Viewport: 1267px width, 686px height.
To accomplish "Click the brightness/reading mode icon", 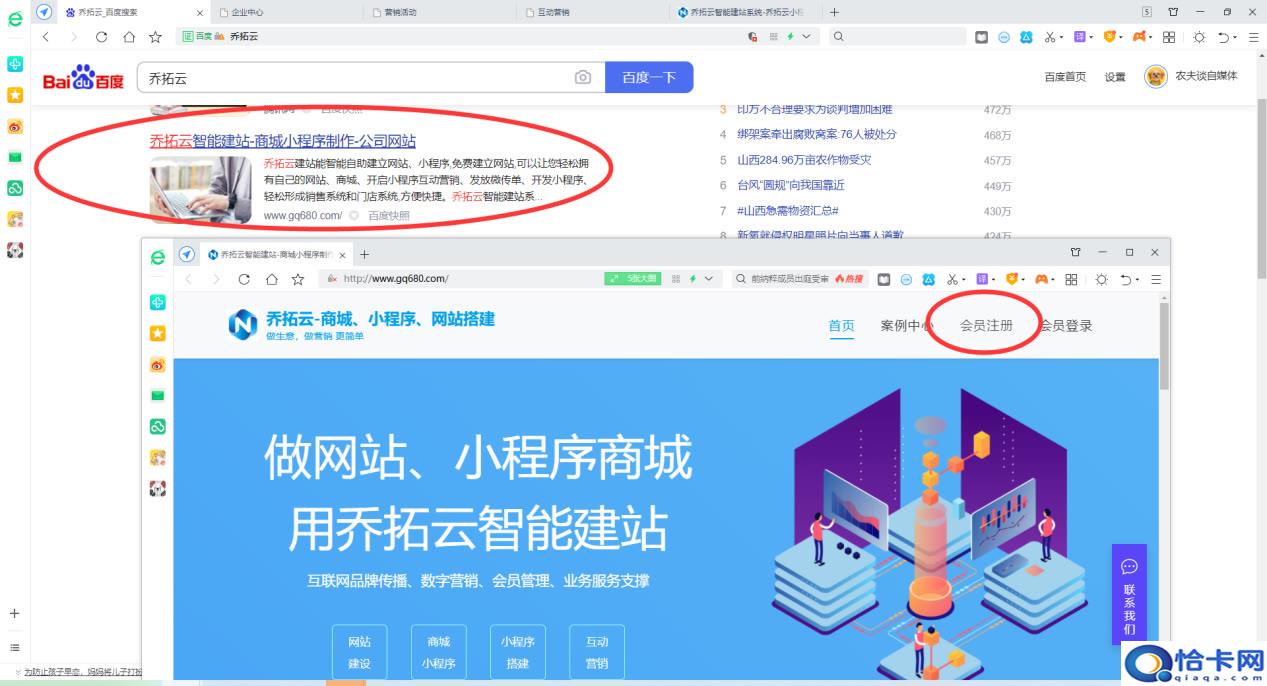I will point(1199,36).
